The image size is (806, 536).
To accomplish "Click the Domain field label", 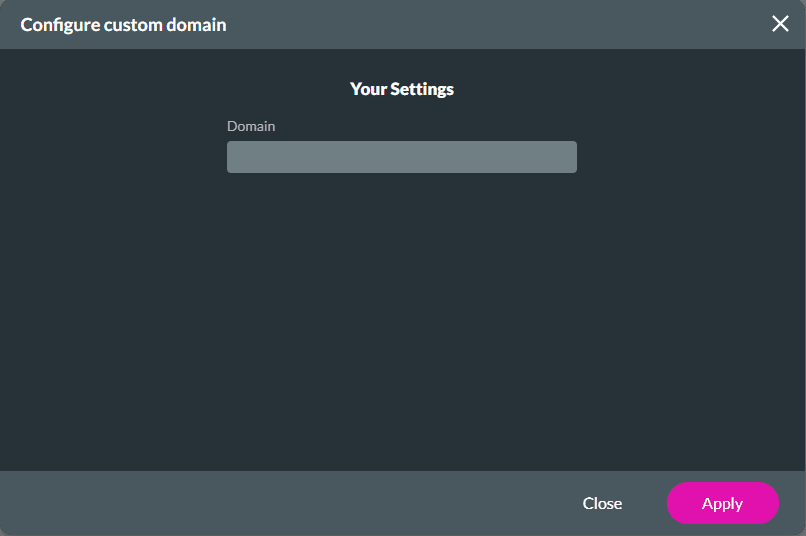I will coord(251,126).
